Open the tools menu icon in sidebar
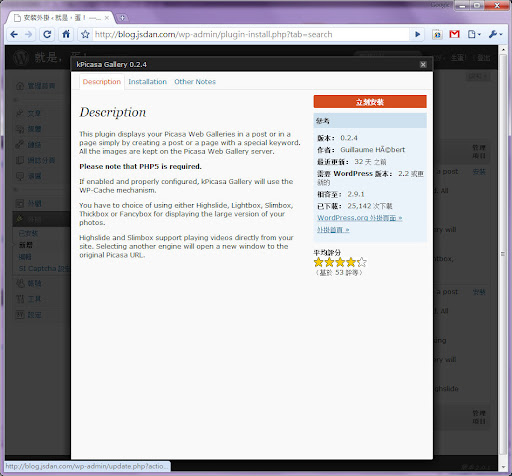 20,299
